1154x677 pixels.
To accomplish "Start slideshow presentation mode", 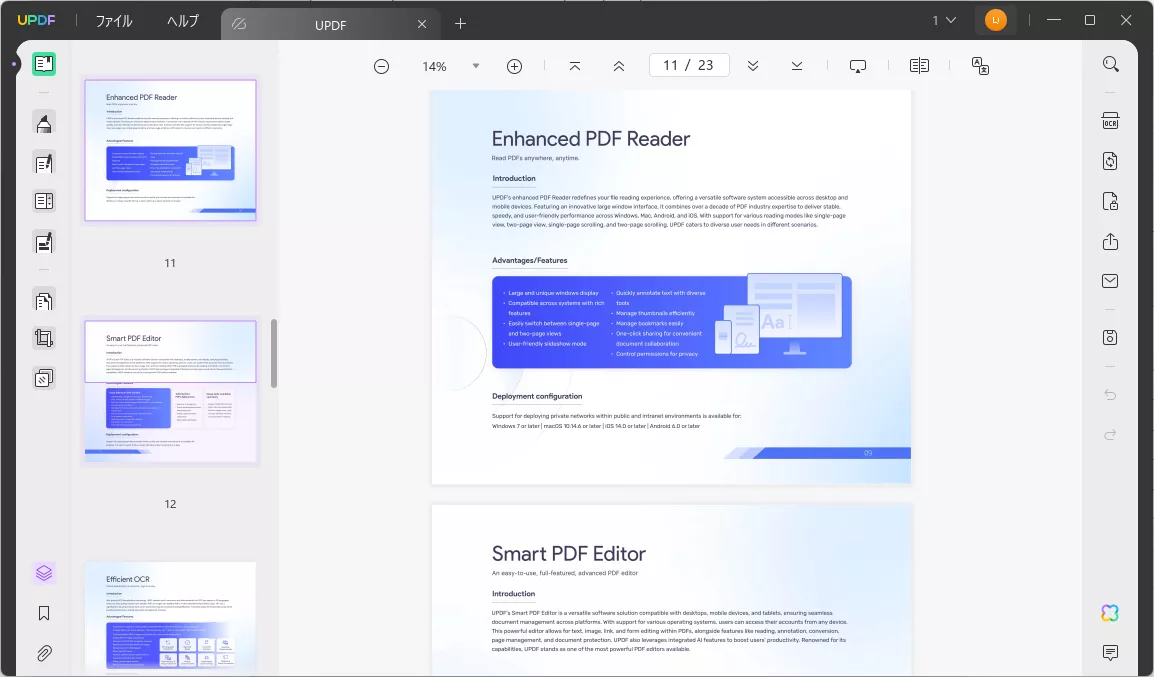I will click(858, 66).
